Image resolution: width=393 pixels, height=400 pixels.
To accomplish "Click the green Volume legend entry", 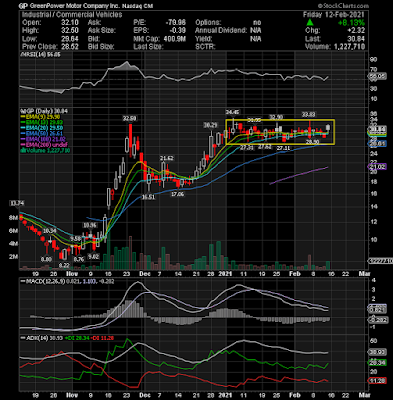I will tap(45, 151).
